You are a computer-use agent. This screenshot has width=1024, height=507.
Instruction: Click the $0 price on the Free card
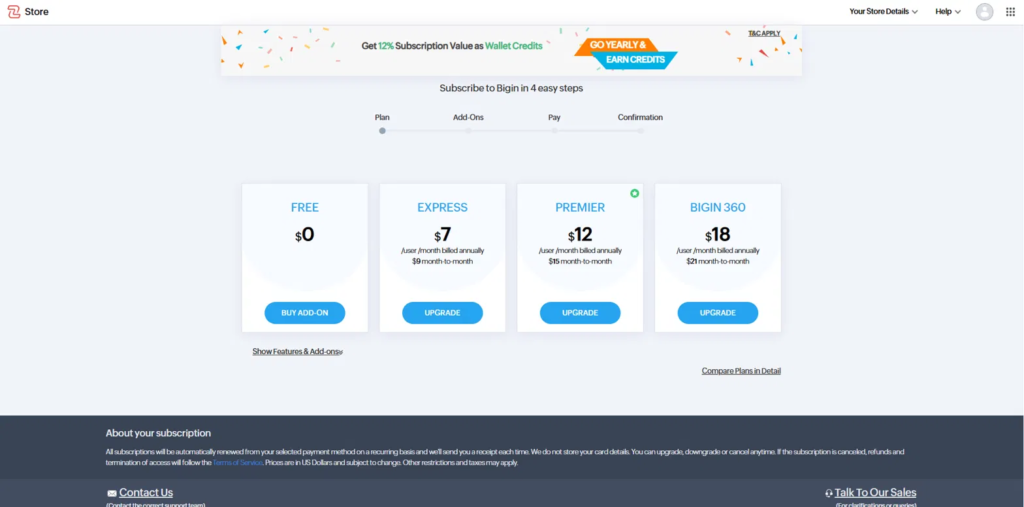pyautogui.click(x=305, y=235)
